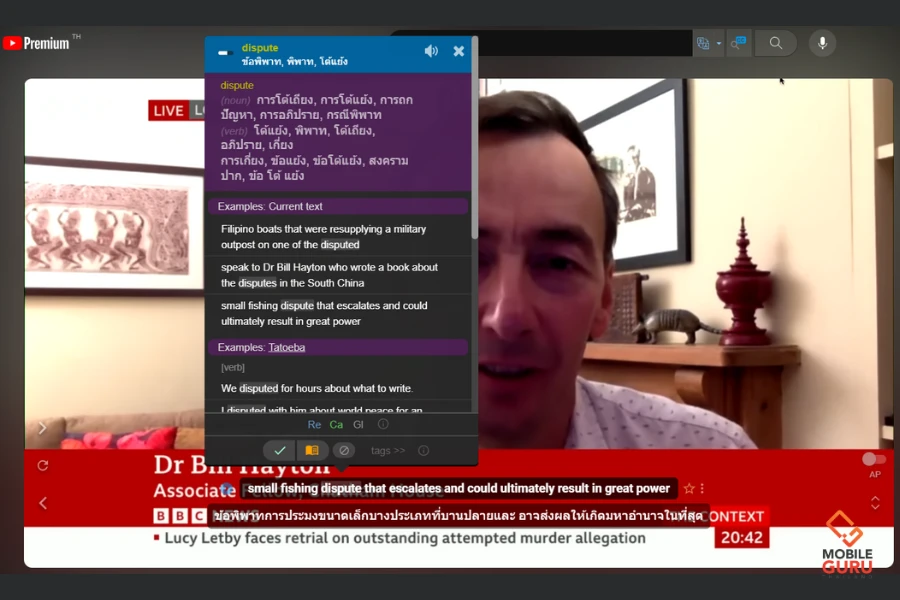The width and height of the screenshot is (900, 600).
Task: Mark word as known with checkmark
Action: [x=280, y=451]
